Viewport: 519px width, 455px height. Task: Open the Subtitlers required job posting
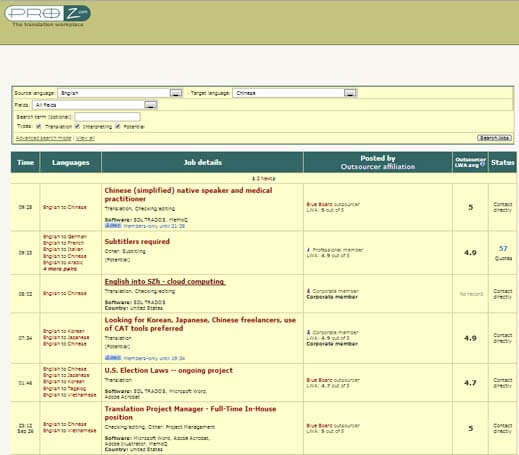pos(137,241)
